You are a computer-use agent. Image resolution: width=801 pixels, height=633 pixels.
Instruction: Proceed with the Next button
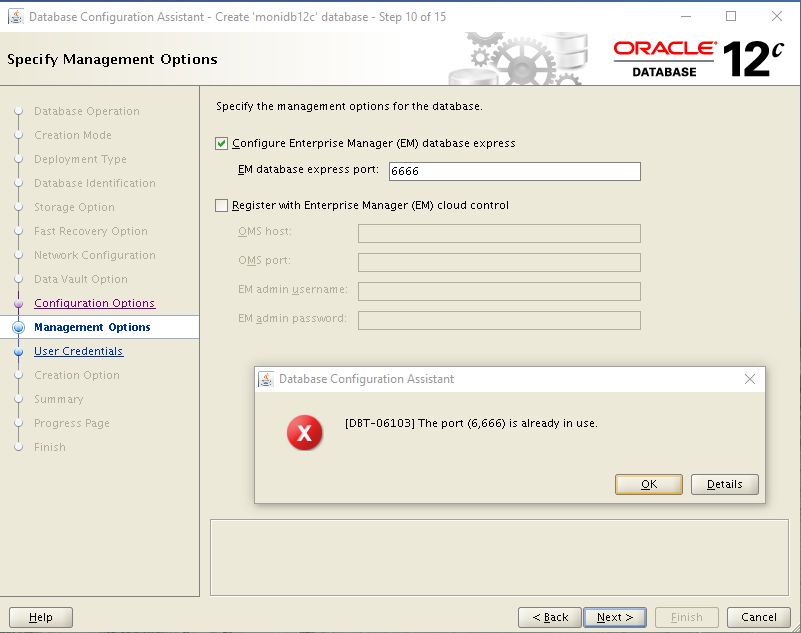tap(615, 617)
